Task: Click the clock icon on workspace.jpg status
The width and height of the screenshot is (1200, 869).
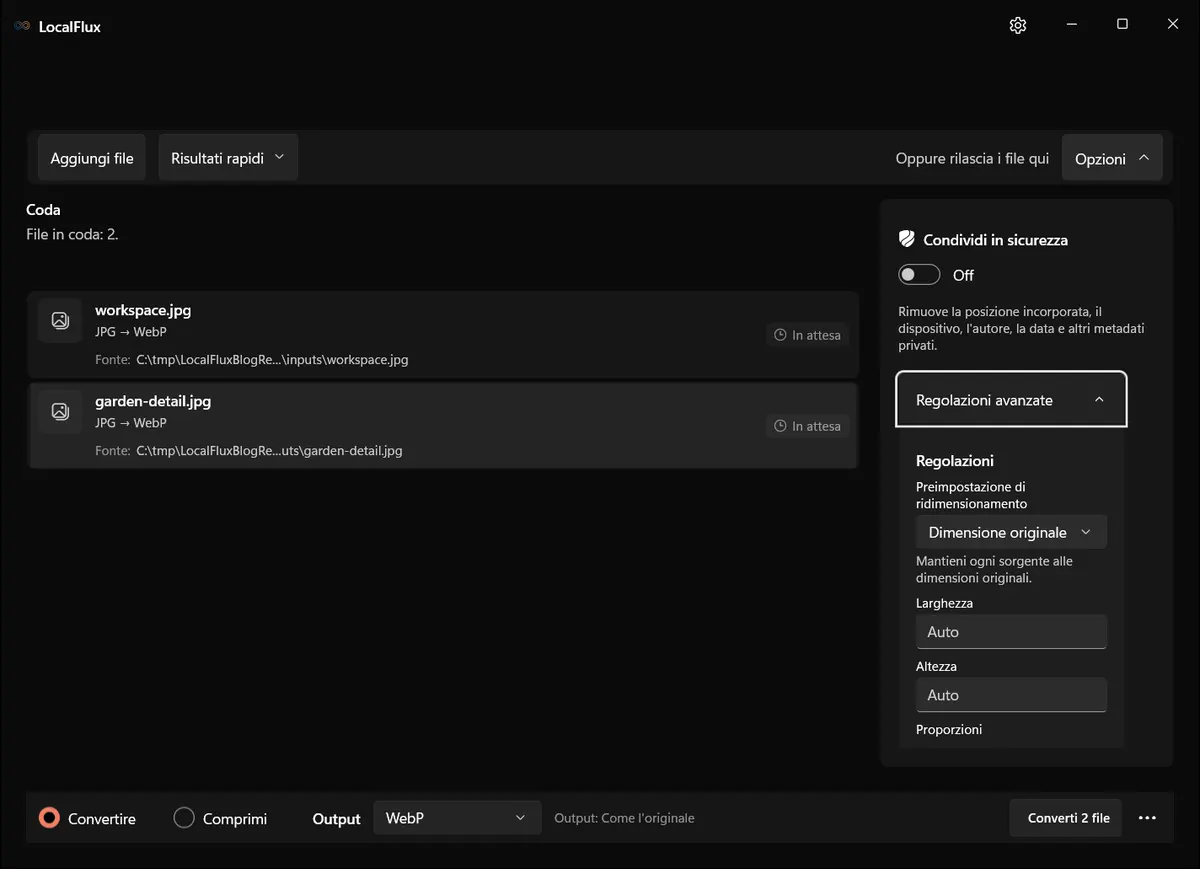Action: [781, 335]
